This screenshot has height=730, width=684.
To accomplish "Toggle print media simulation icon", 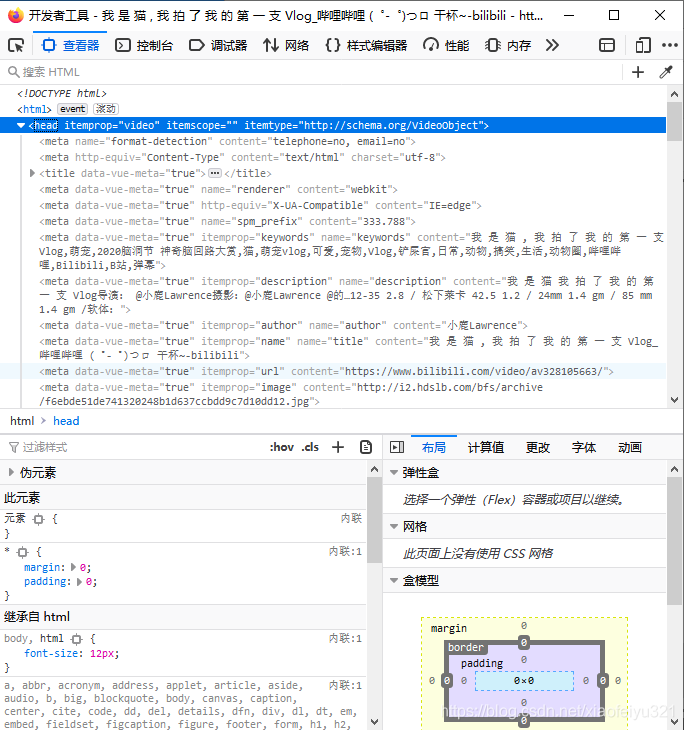I will pos(366,447).
